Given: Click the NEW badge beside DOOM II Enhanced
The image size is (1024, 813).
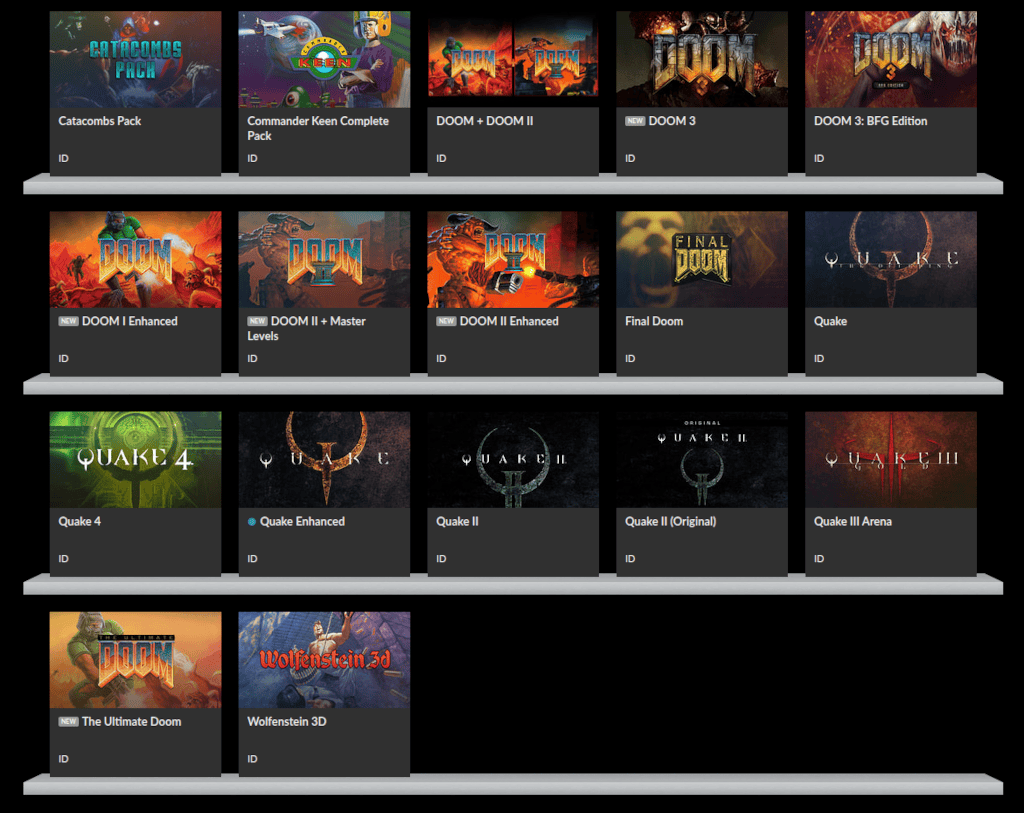Looking at the screenshot, I should pyautogui.click(x=446, y=321).
